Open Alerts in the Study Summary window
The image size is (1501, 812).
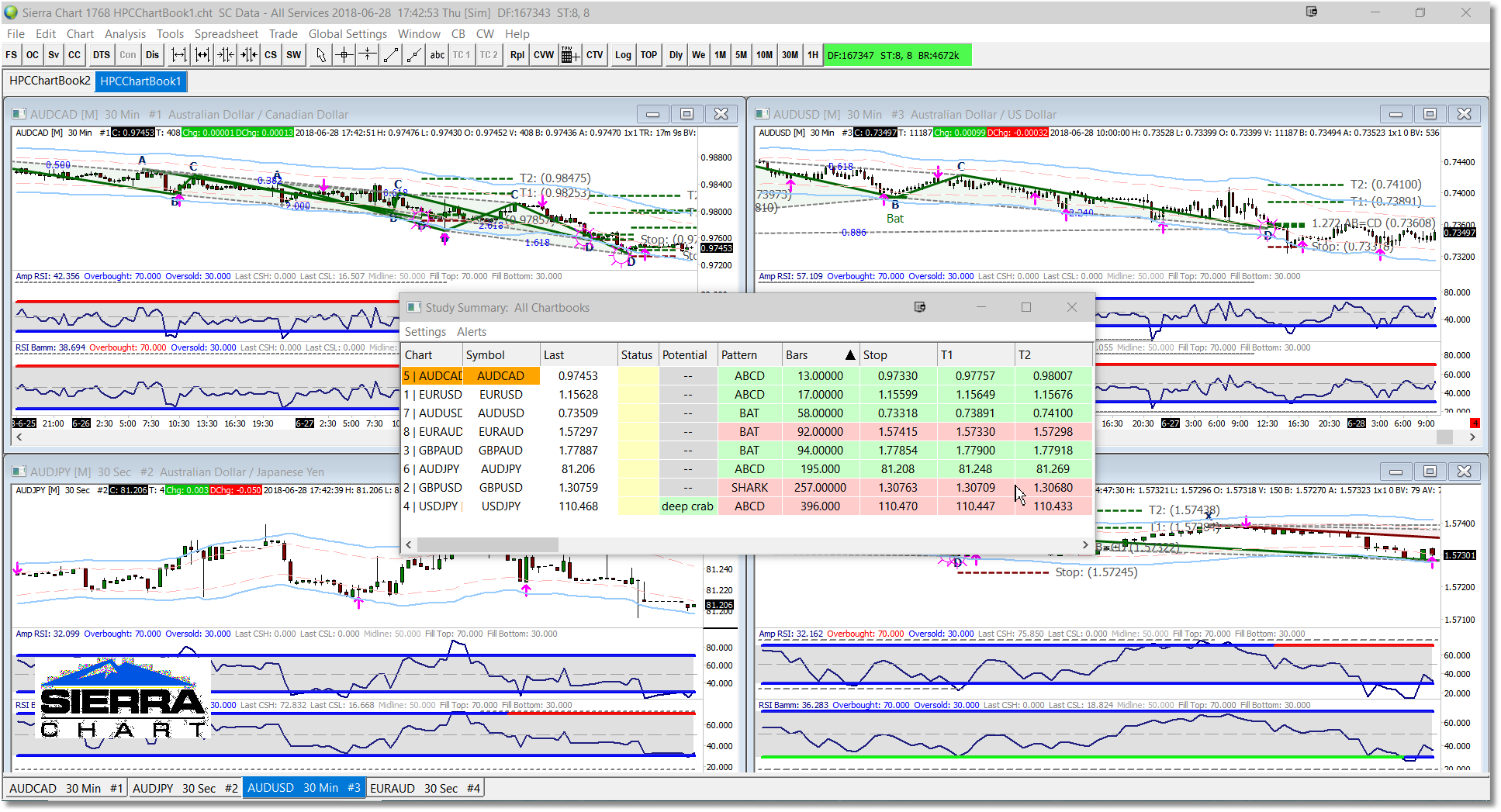click(472, 331)
